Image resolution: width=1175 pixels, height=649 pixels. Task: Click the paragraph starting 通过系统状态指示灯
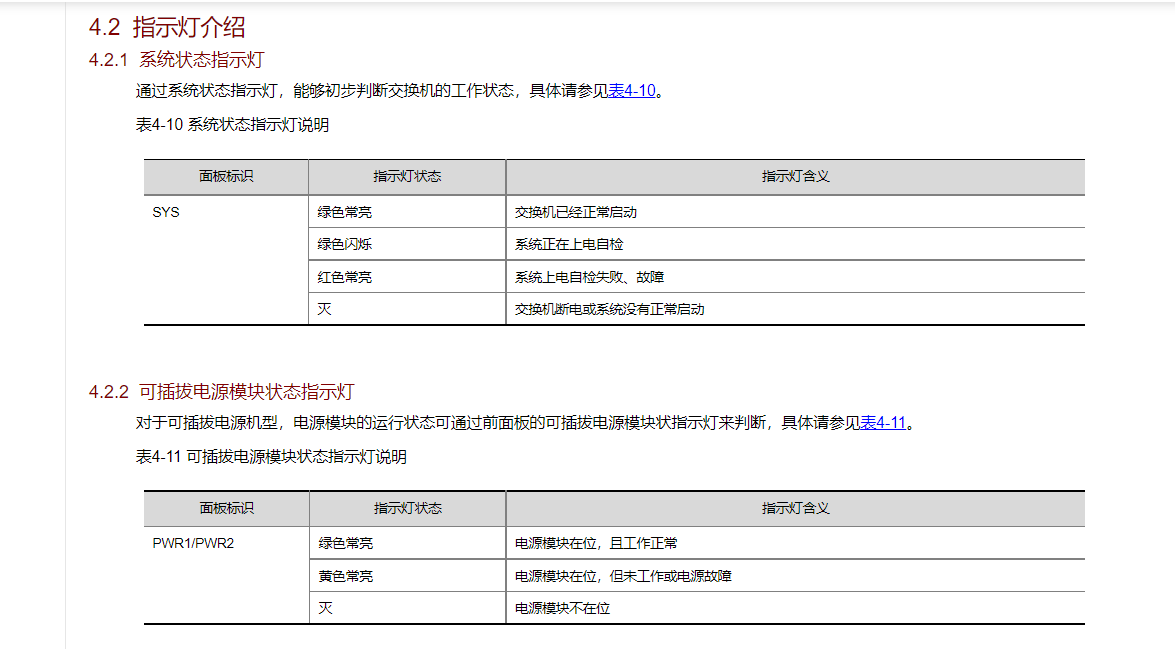[400, 91]
